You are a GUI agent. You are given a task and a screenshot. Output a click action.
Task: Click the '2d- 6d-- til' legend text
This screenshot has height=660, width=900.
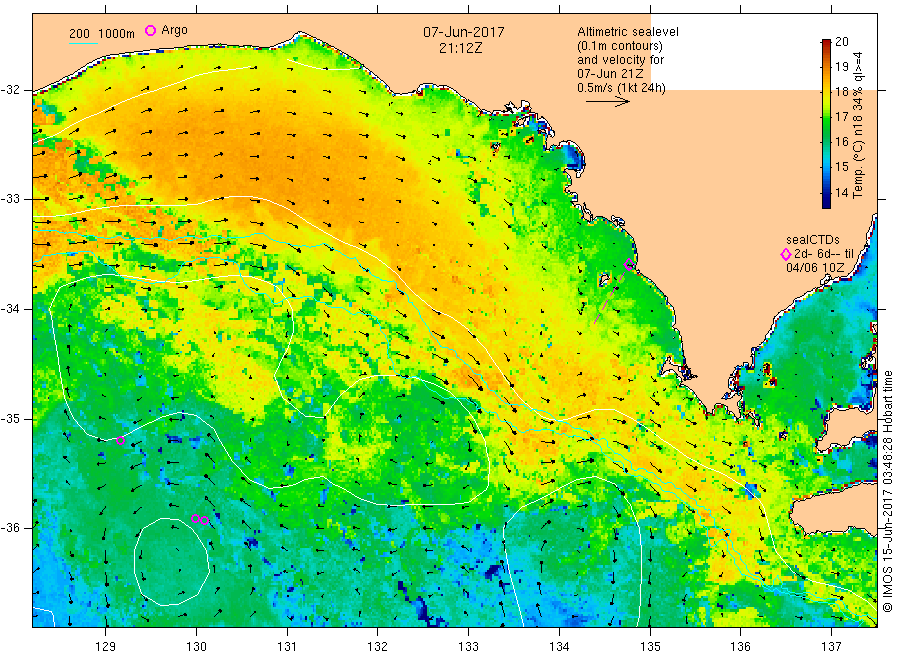point(824,254)
